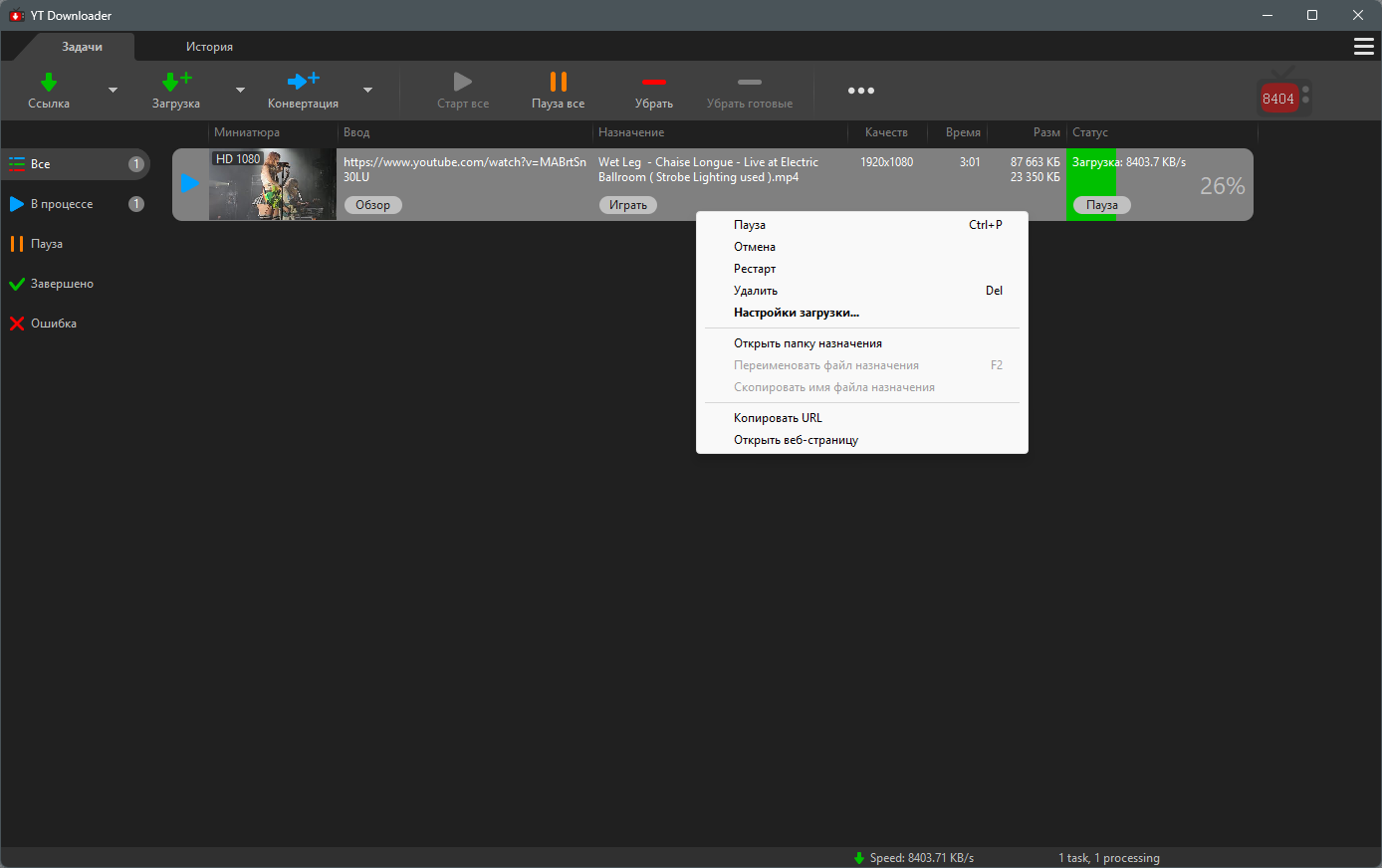
Task: Expand the Ссылка dropdown arrow
Action: [113, 91]
